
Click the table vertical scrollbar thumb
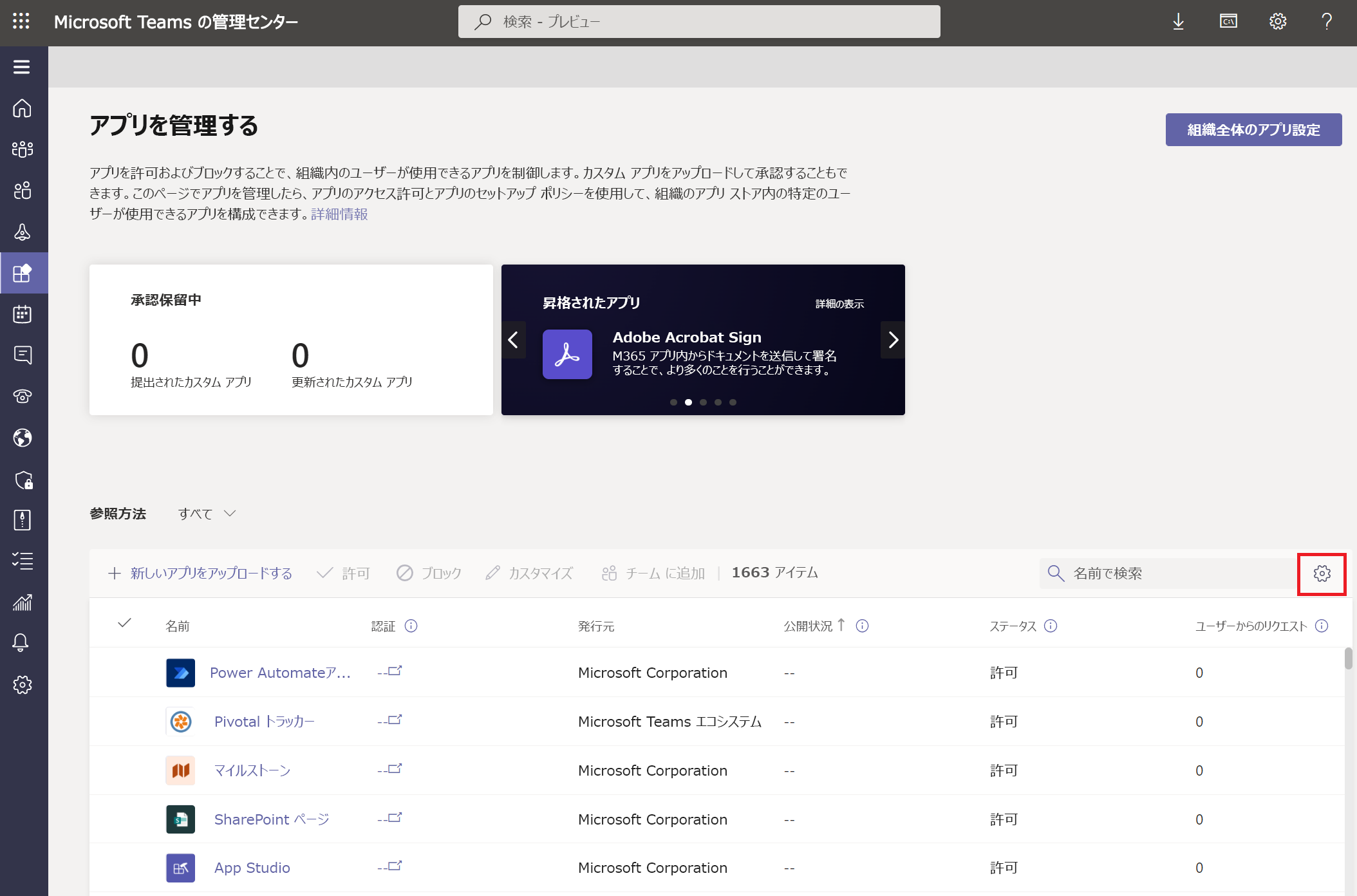pos(1348,658)
